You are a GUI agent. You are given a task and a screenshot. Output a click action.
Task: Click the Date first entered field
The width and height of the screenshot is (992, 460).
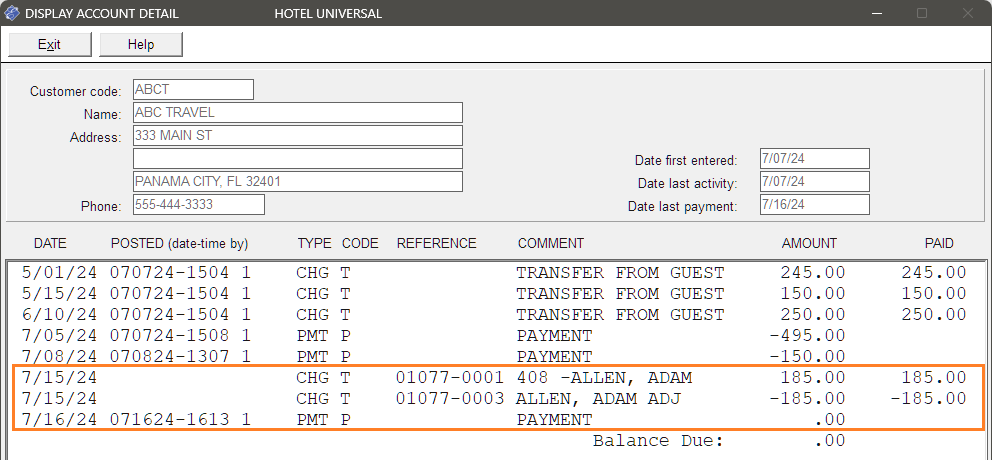[815, 159]
